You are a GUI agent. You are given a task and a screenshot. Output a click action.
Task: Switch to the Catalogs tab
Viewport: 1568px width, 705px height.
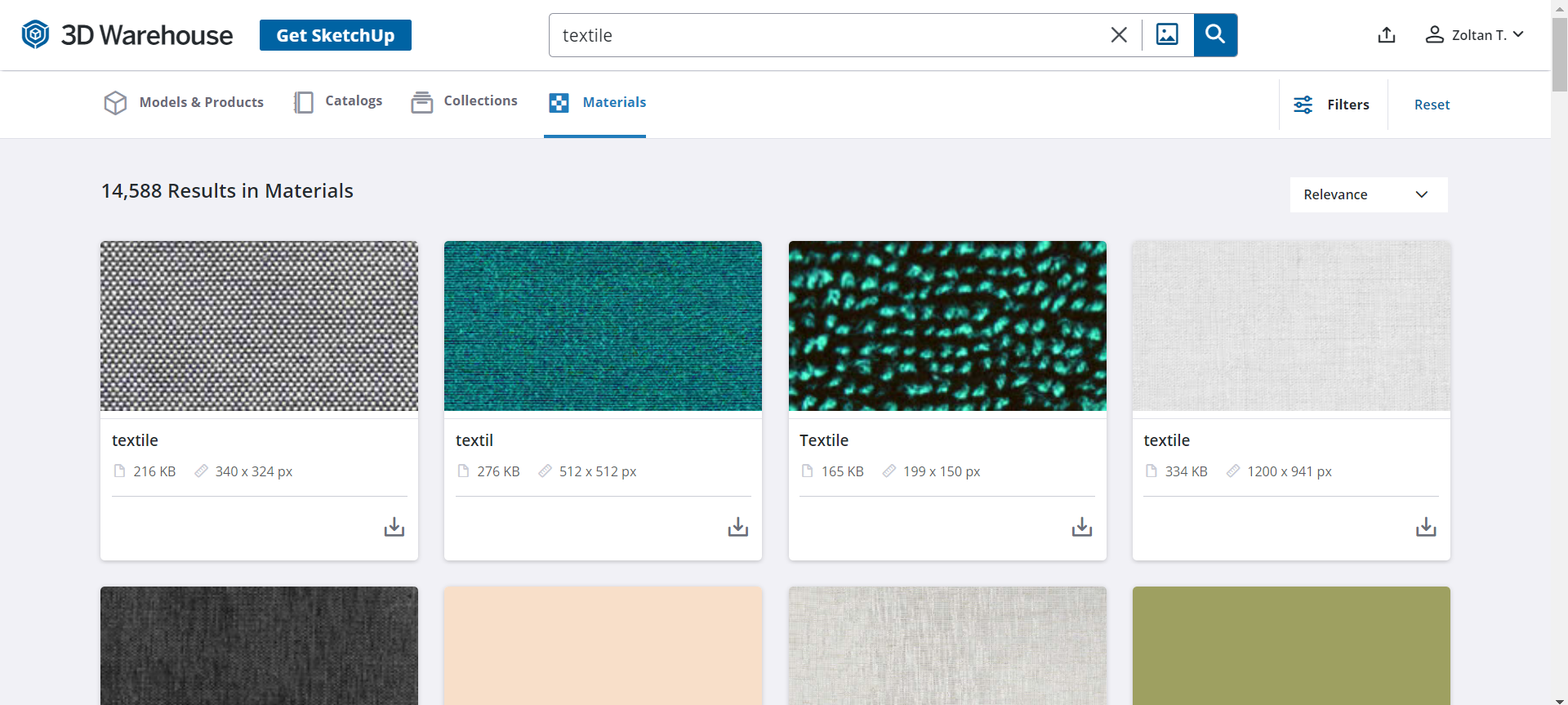pyautogui.click(x=339, y=101)
